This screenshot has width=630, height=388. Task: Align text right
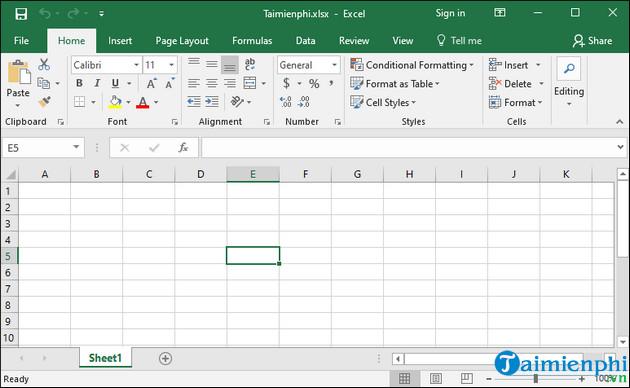pyautogui.click(x=230, y=83)
